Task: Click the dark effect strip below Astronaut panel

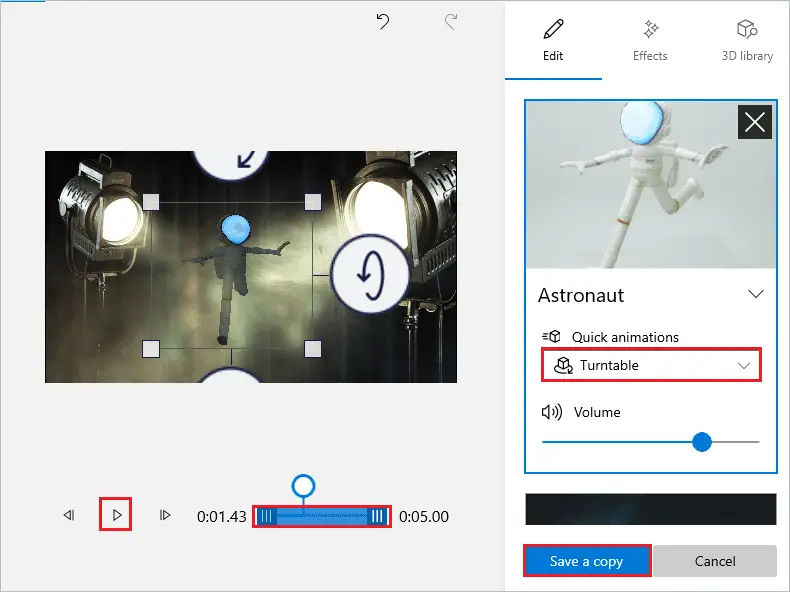Action: click(650, 509)
